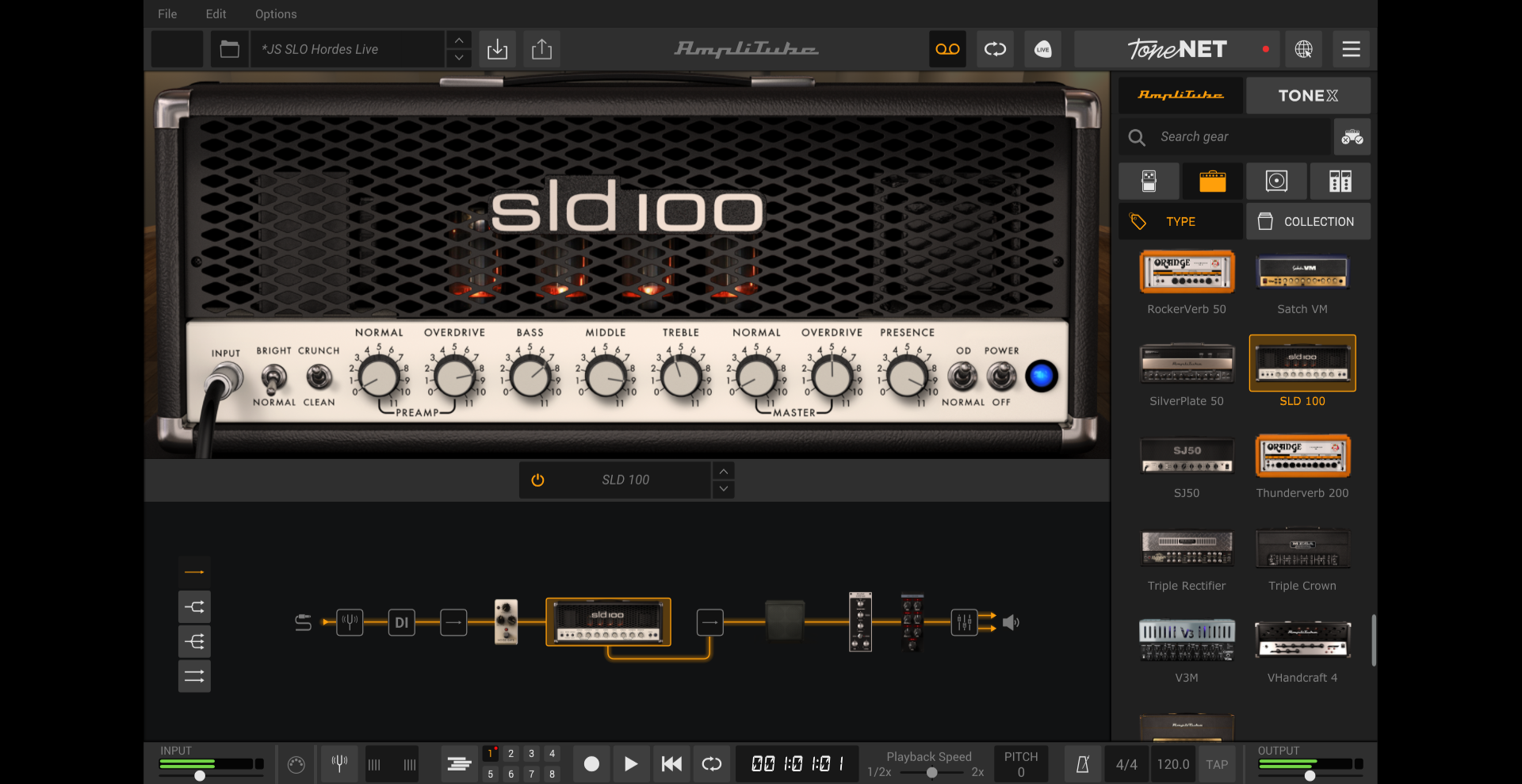Open the Custom Shop icon beside search
The width and height of the screenshot is (1522, 784).
(x=1352, y=137)
